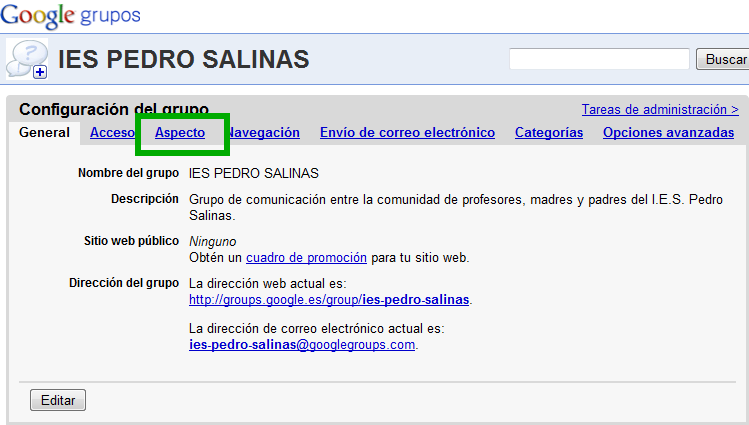
Task: Click the Buscar button
Action: tap(723, 59)
